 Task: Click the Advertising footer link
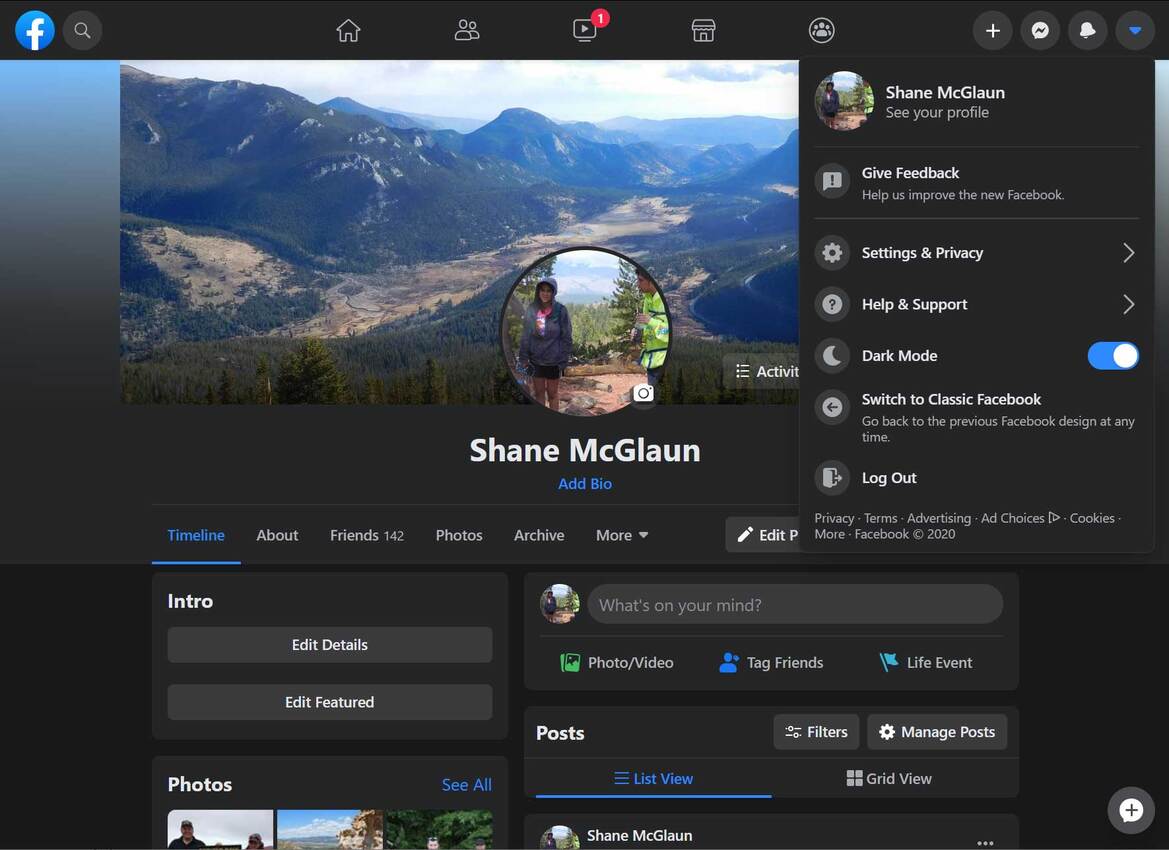click(x=939, y=518)
